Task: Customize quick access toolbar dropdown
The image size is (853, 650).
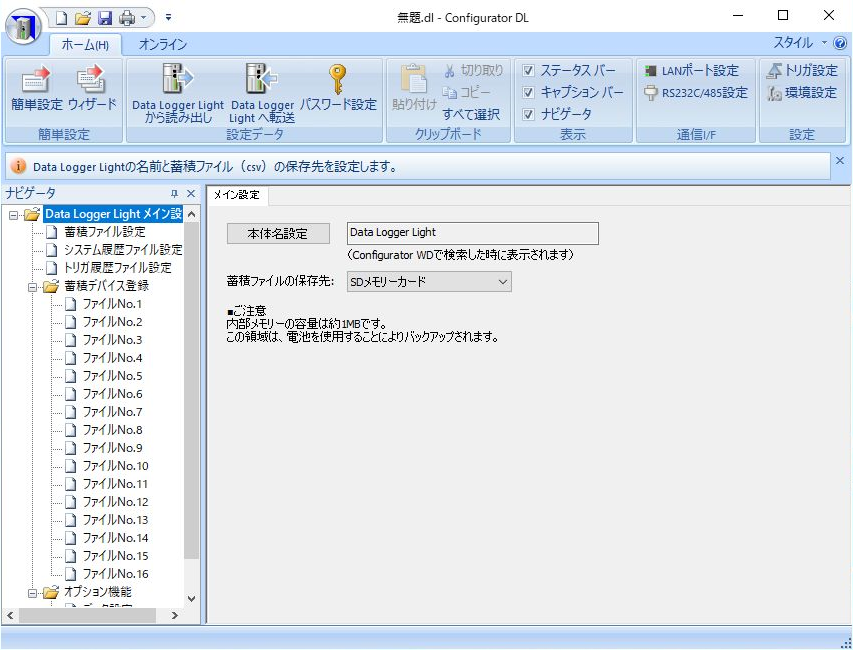Action: [x=169, y=17]
